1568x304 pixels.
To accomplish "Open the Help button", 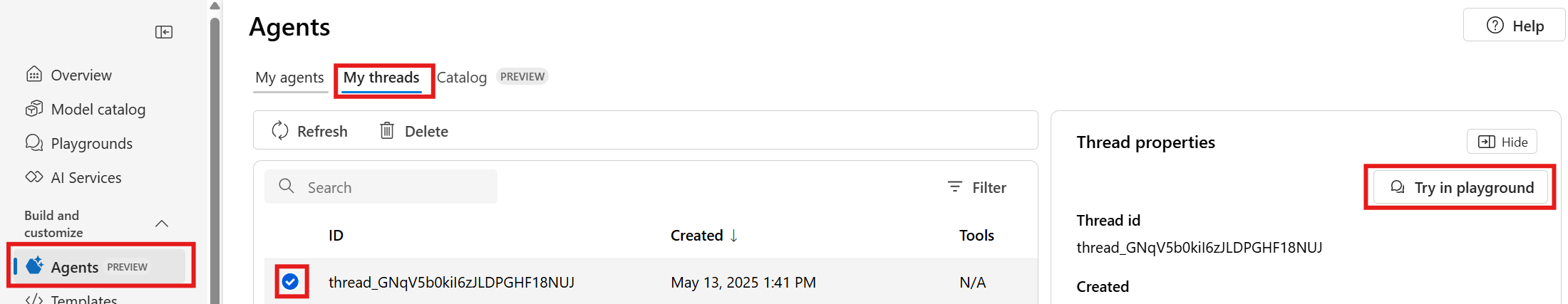I will (1514, 26).
